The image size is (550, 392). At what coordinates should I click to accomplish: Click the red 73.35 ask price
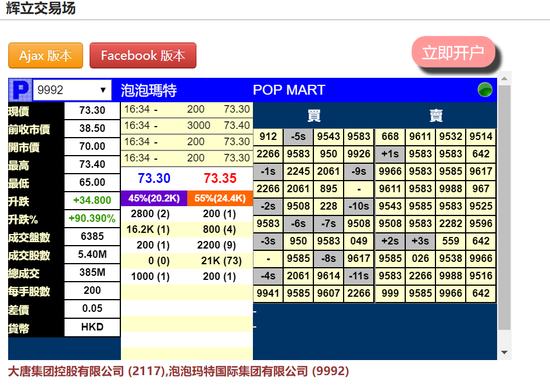pos(220,178)
